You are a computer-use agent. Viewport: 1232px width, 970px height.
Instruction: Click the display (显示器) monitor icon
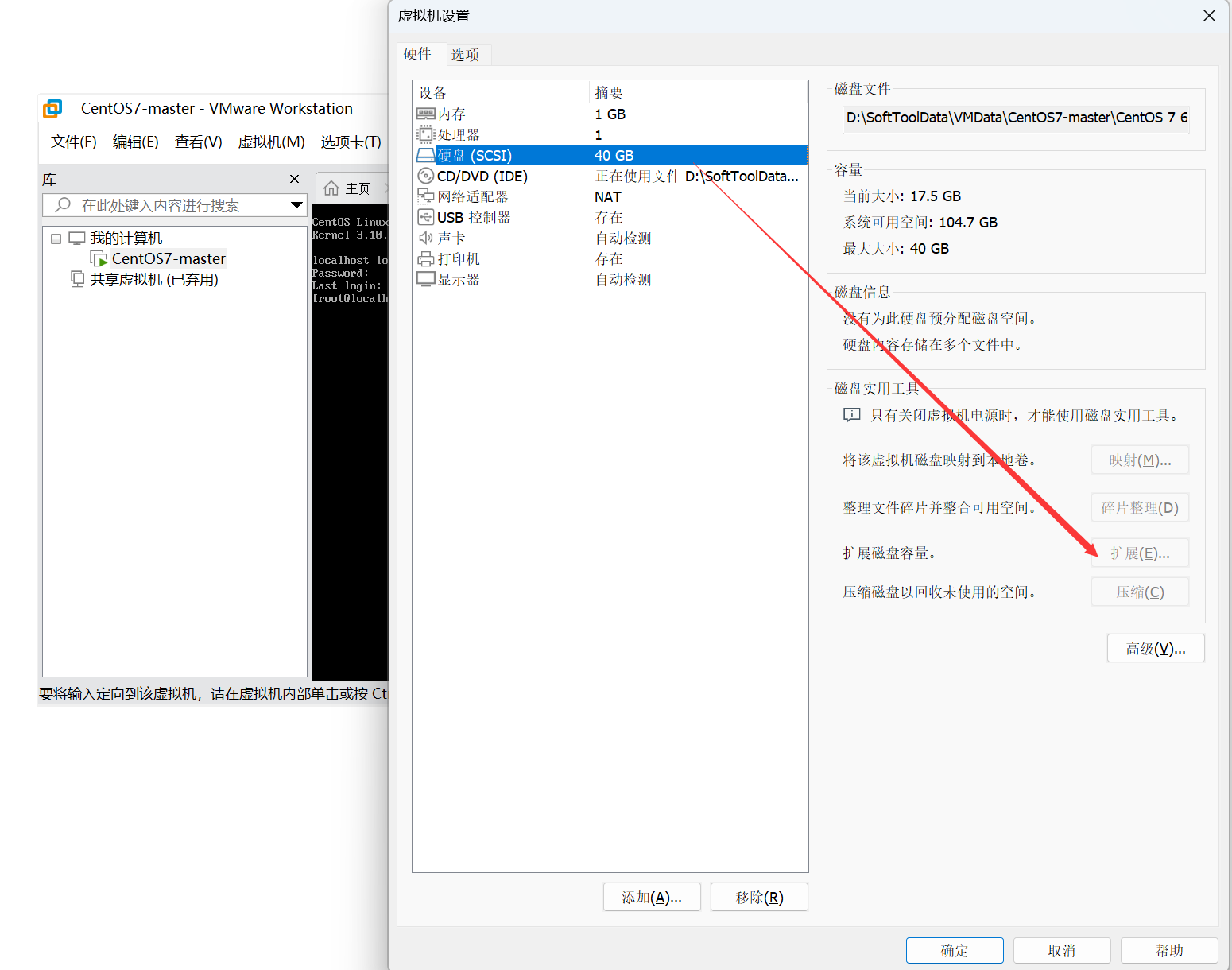pyautogui.click(x=426, y=280)
